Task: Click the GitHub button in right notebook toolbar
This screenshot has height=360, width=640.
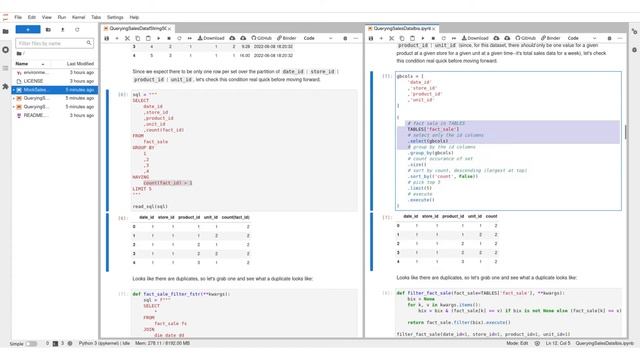Action: (526, 38)
